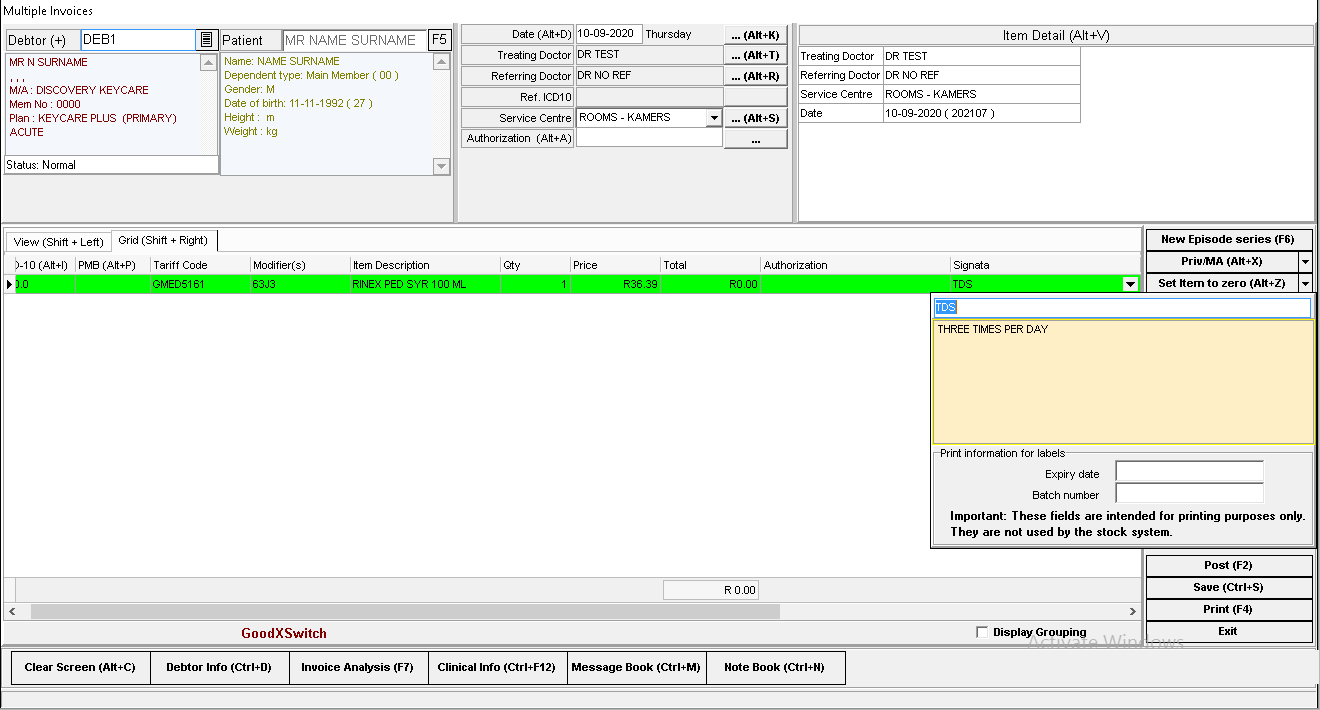The image size is (1320, 710).
Task: Click the debtor list lookup icon
Action: point(206,40)
